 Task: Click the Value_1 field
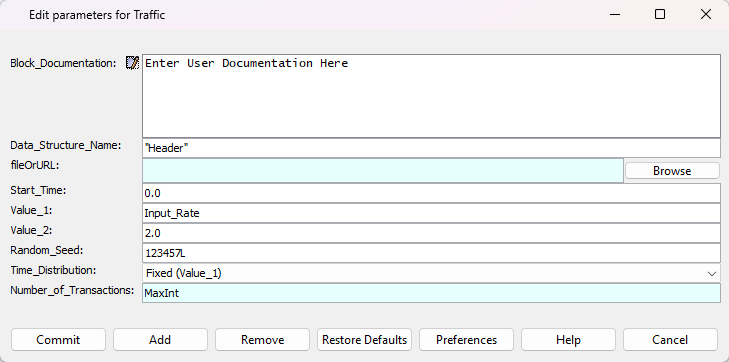pos(431,213)
